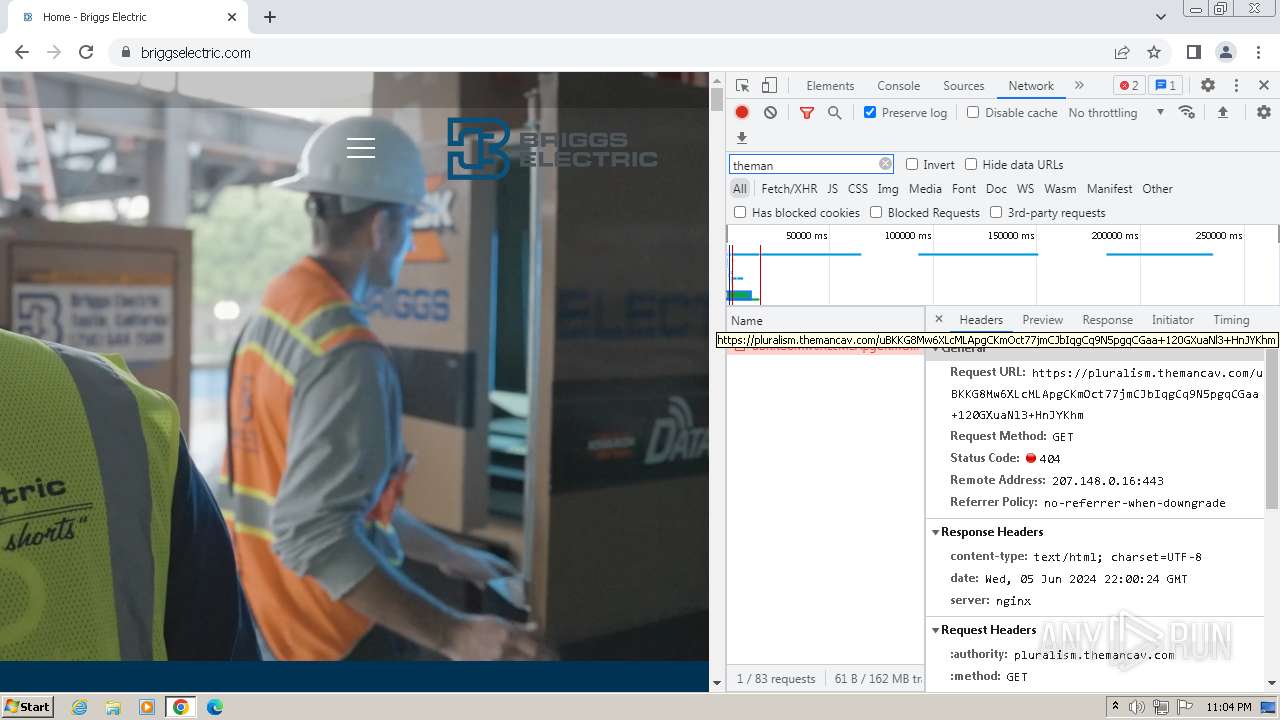Open Internet Explorer from taskbar

79,707
